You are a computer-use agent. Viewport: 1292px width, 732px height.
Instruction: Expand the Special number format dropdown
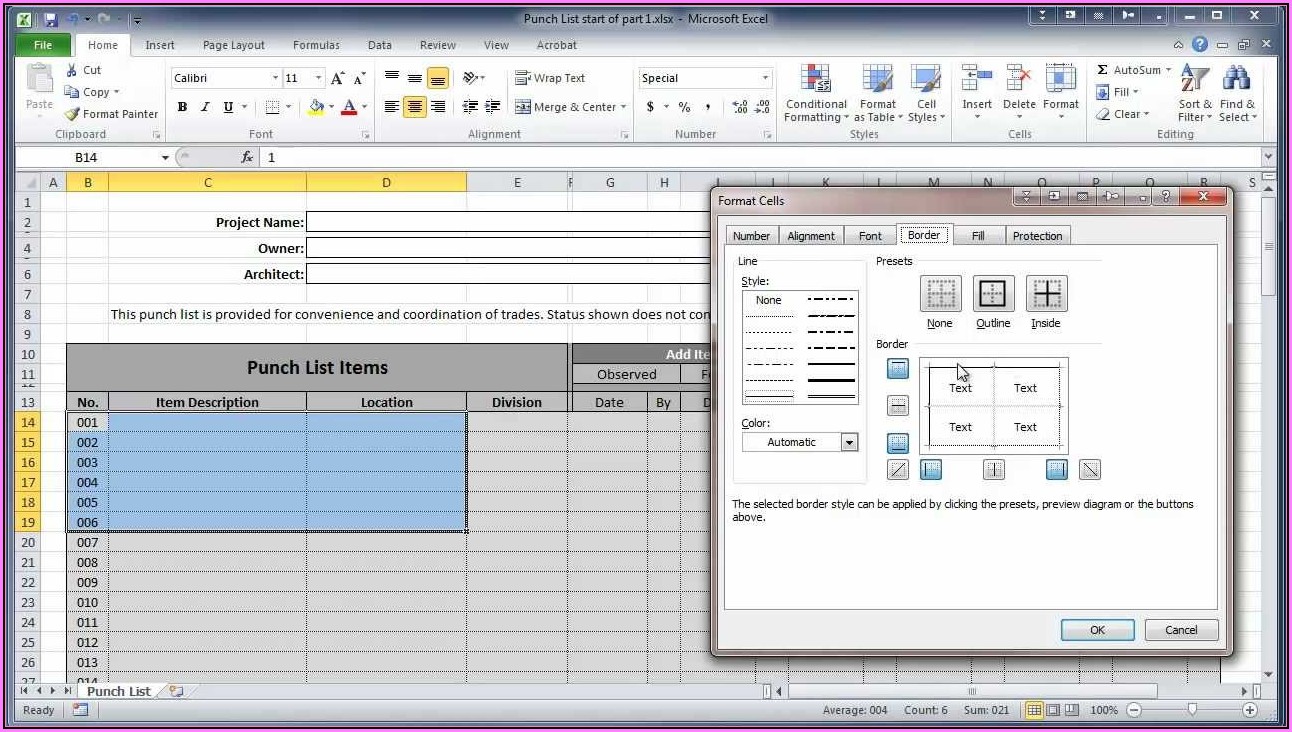tap(766, 78)
